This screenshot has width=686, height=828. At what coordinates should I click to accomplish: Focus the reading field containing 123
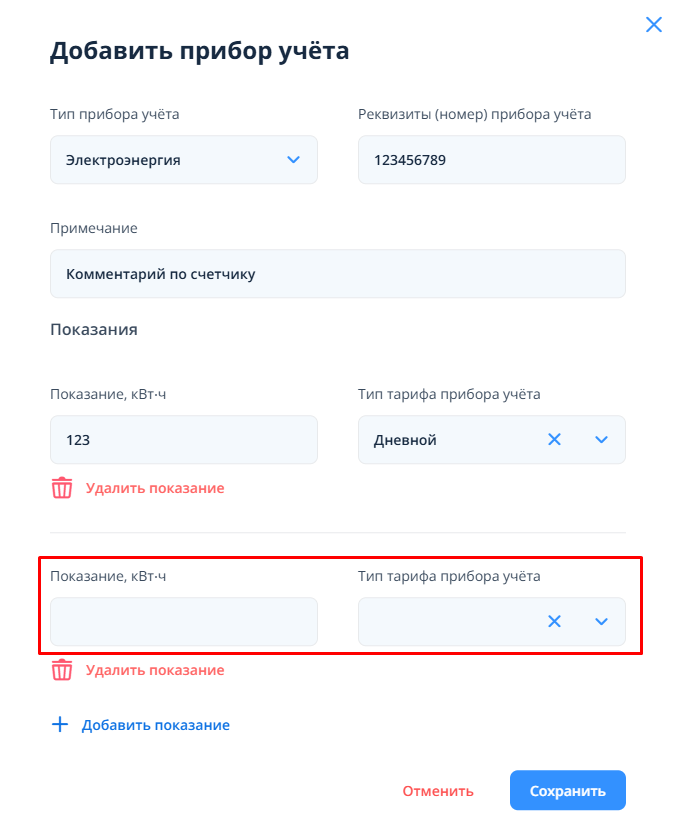[x=183, y=440]
